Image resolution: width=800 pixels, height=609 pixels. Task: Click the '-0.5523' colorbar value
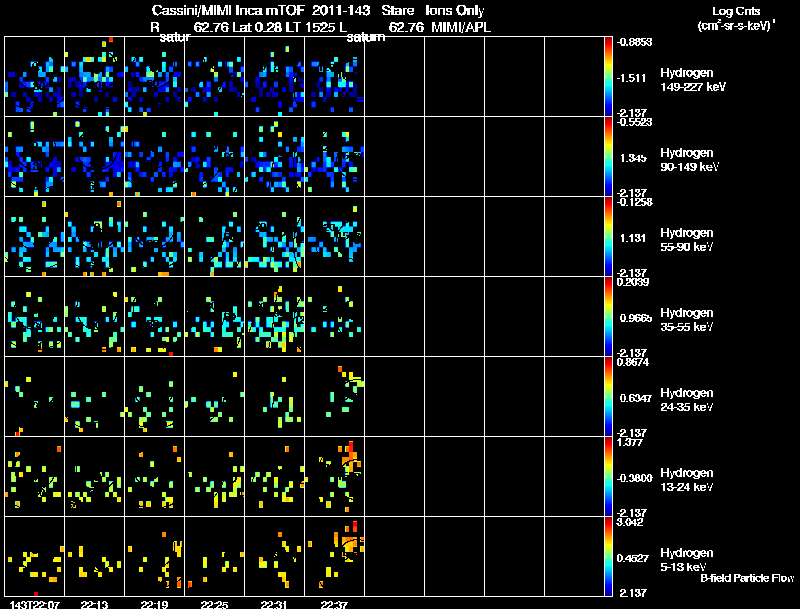coord(634,121)
